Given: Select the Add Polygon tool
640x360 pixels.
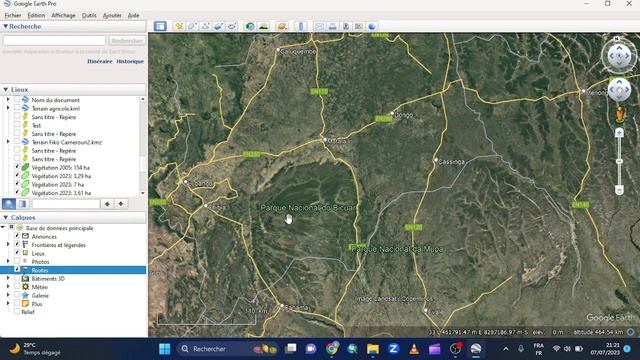Looking at the screenshot, I should [192, 26].
